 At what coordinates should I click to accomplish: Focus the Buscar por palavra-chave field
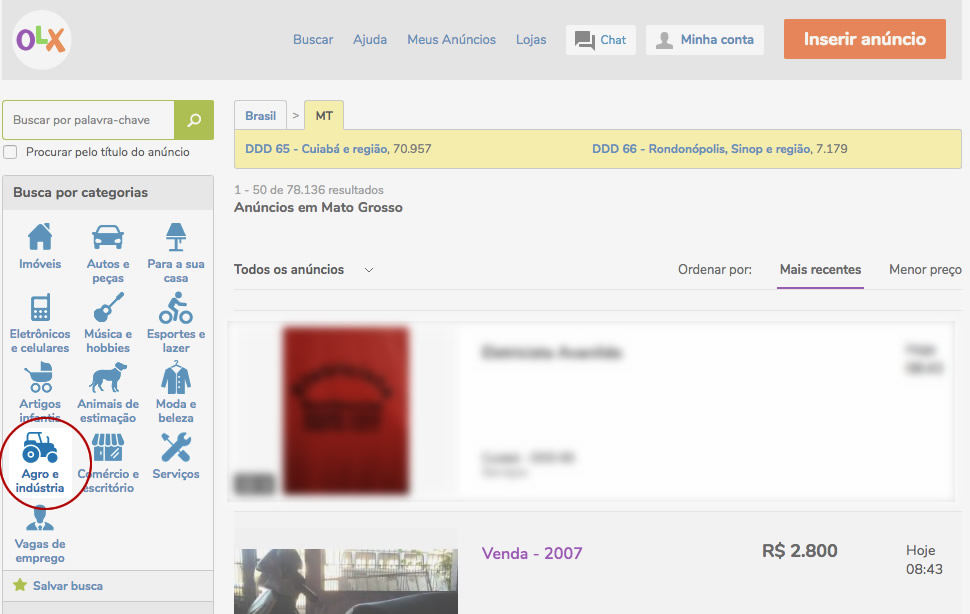click(88, 120)
